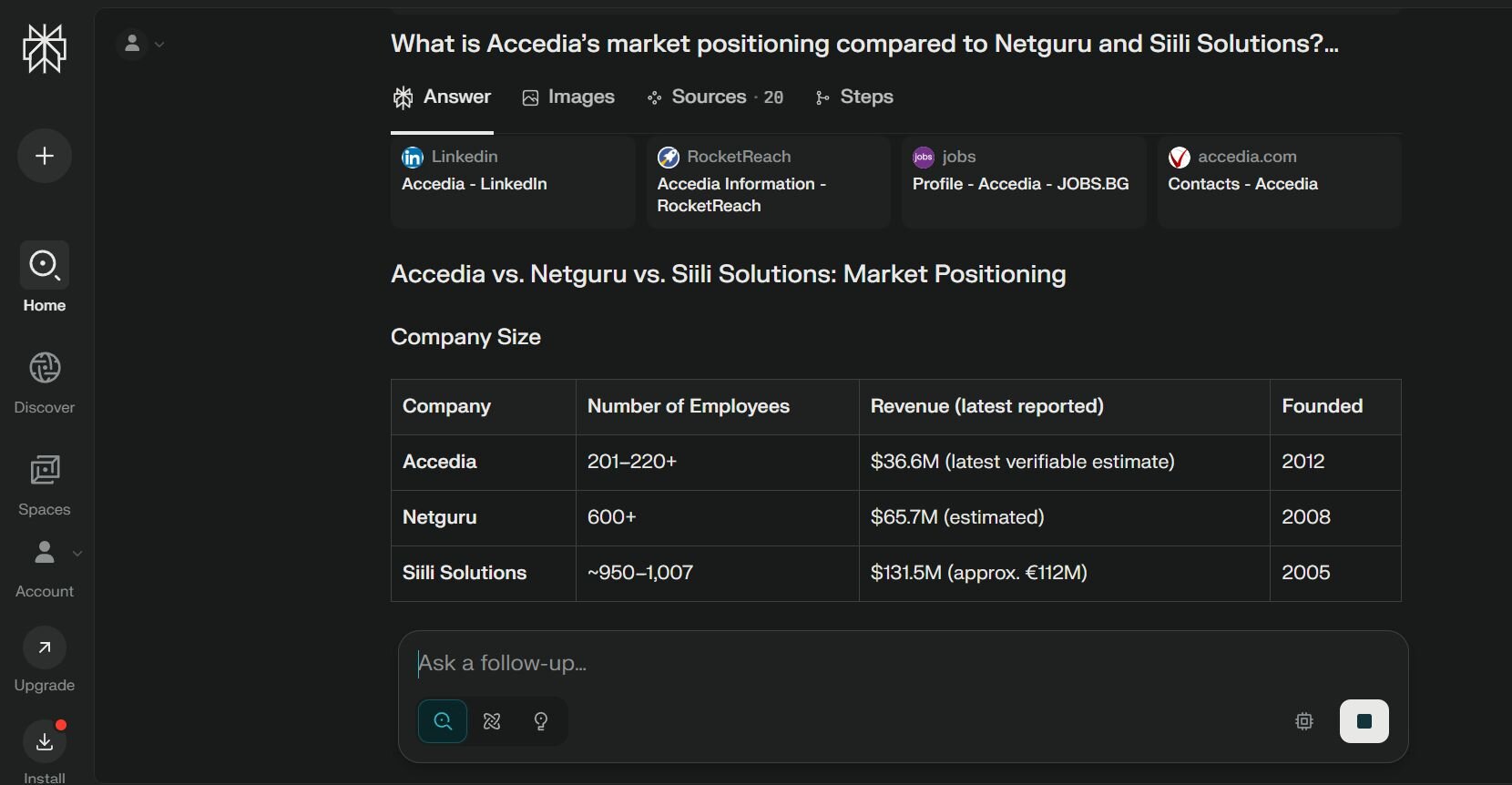The width and height of the screenshot is (1512, 785).
Task: Open the accedia.com Contacts source card
Action: tap(1279, 182)
